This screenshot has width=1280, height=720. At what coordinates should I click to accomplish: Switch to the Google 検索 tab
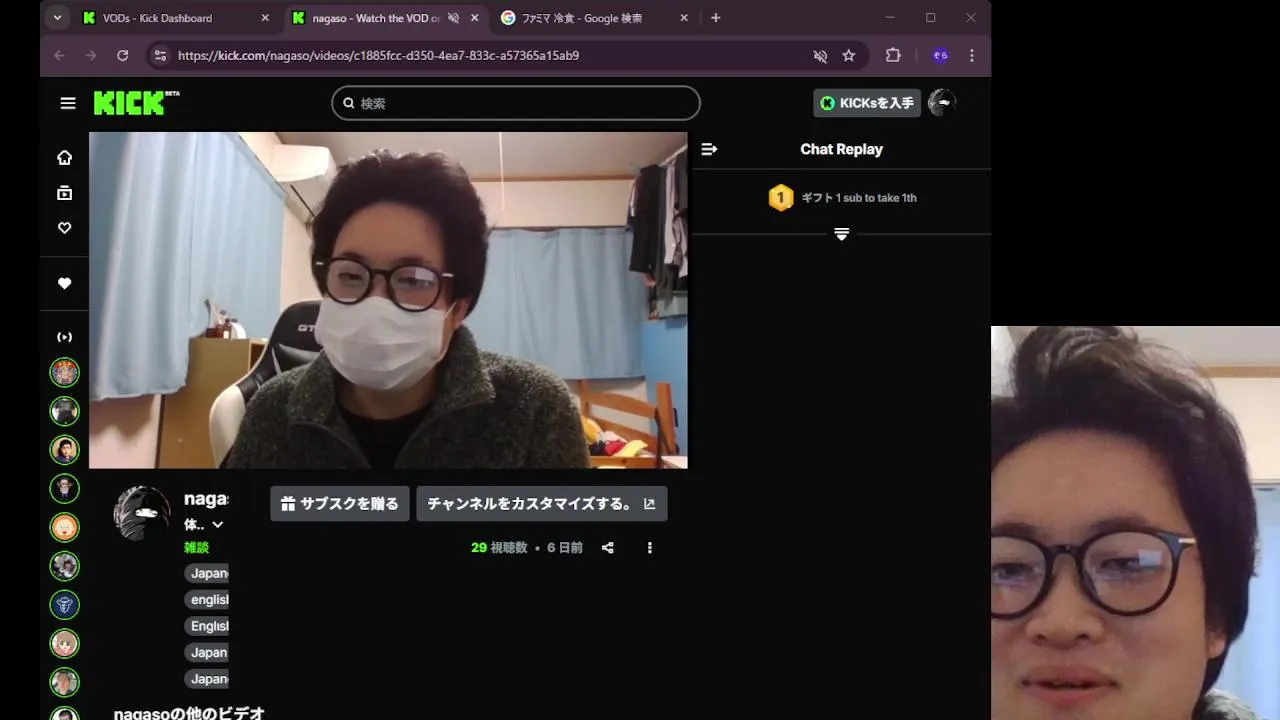click(x=595, y=18)
